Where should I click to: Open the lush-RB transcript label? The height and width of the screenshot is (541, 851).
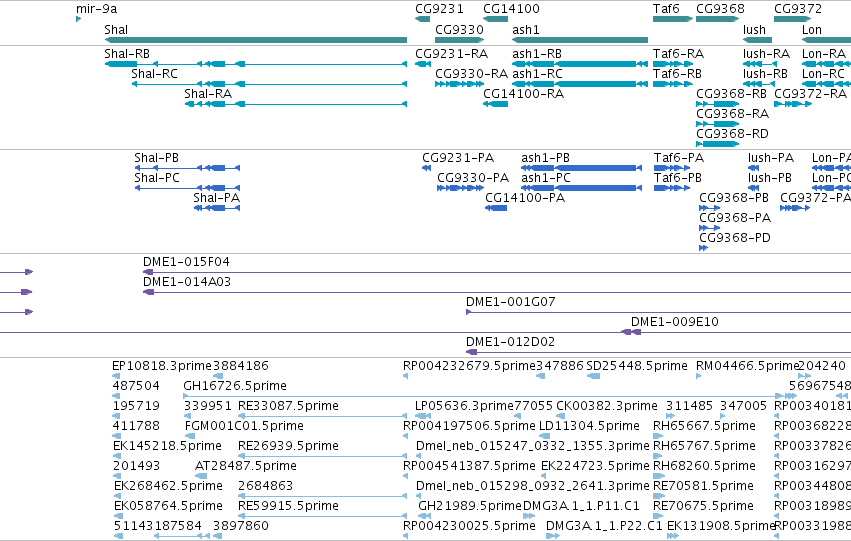pyautogui.click(x=765, y=74)
